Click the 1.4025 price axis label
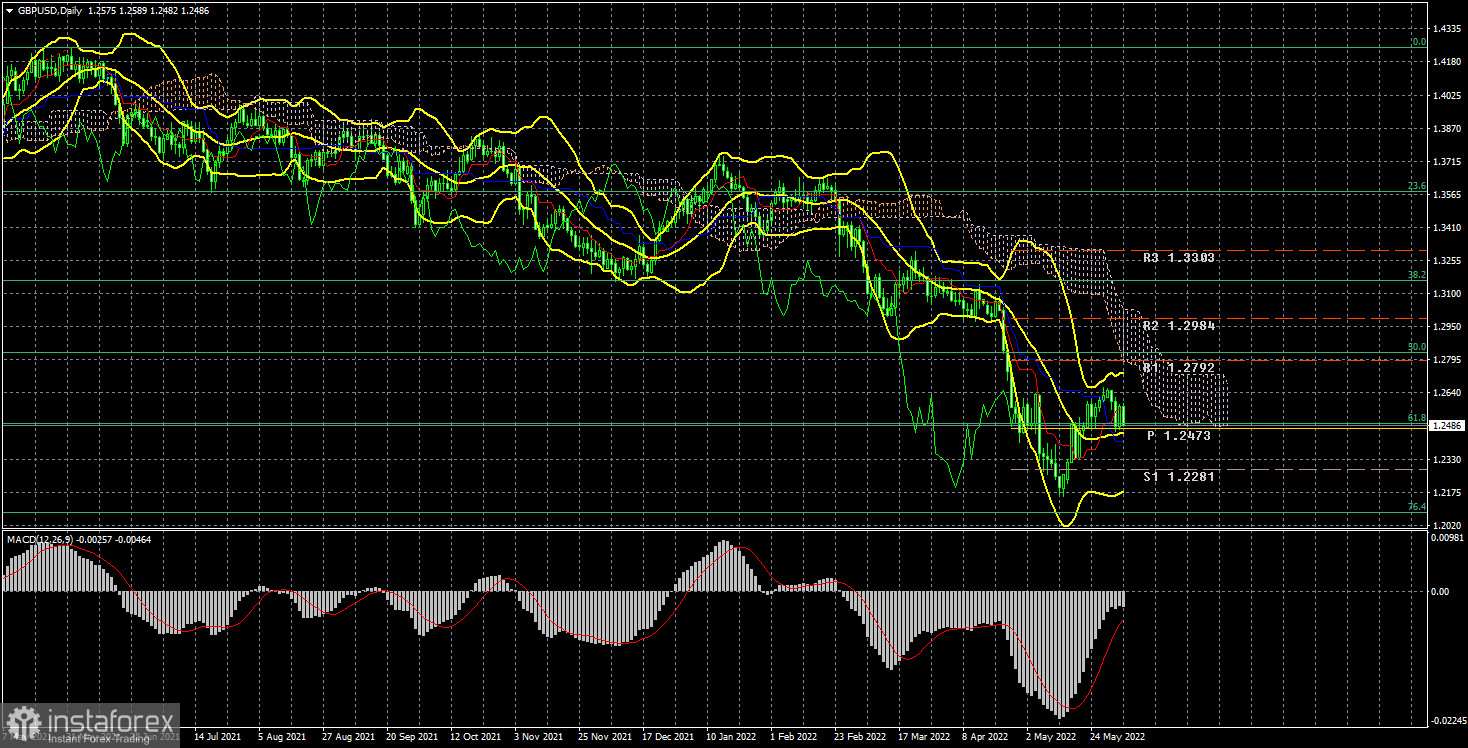This screenshot has height=748, width=1468. pos(1448,96)
